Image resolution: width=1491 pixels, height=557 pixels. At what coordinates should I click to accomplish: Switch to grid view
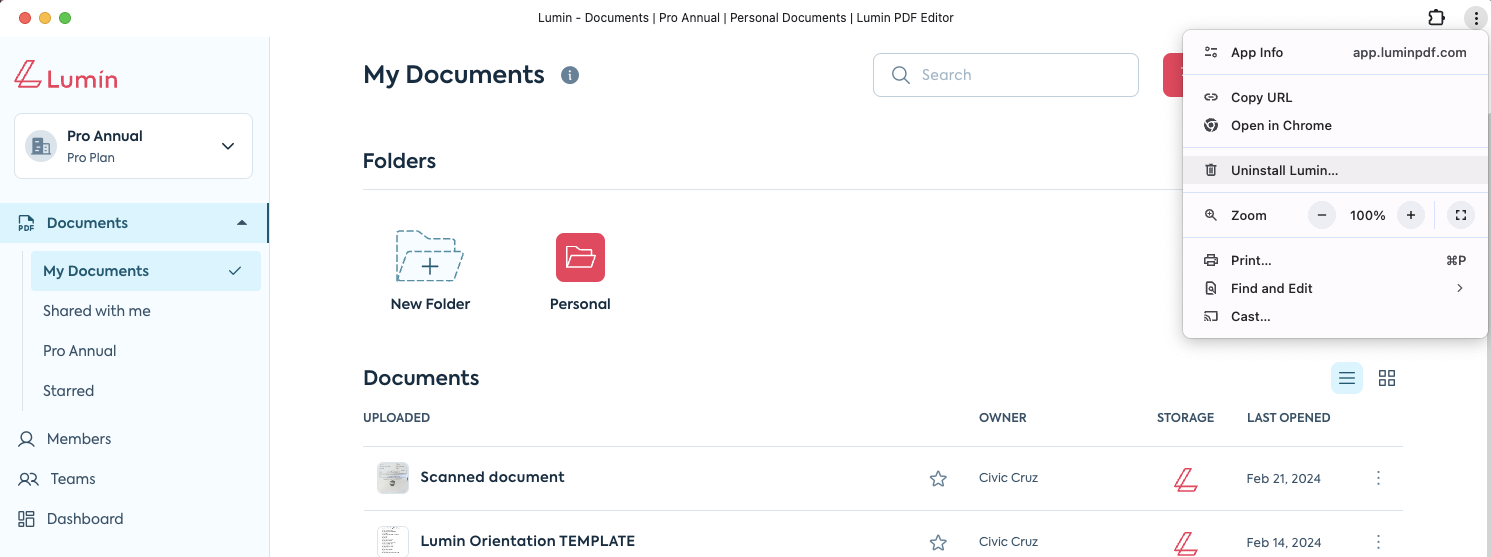tap(1387, 378)
